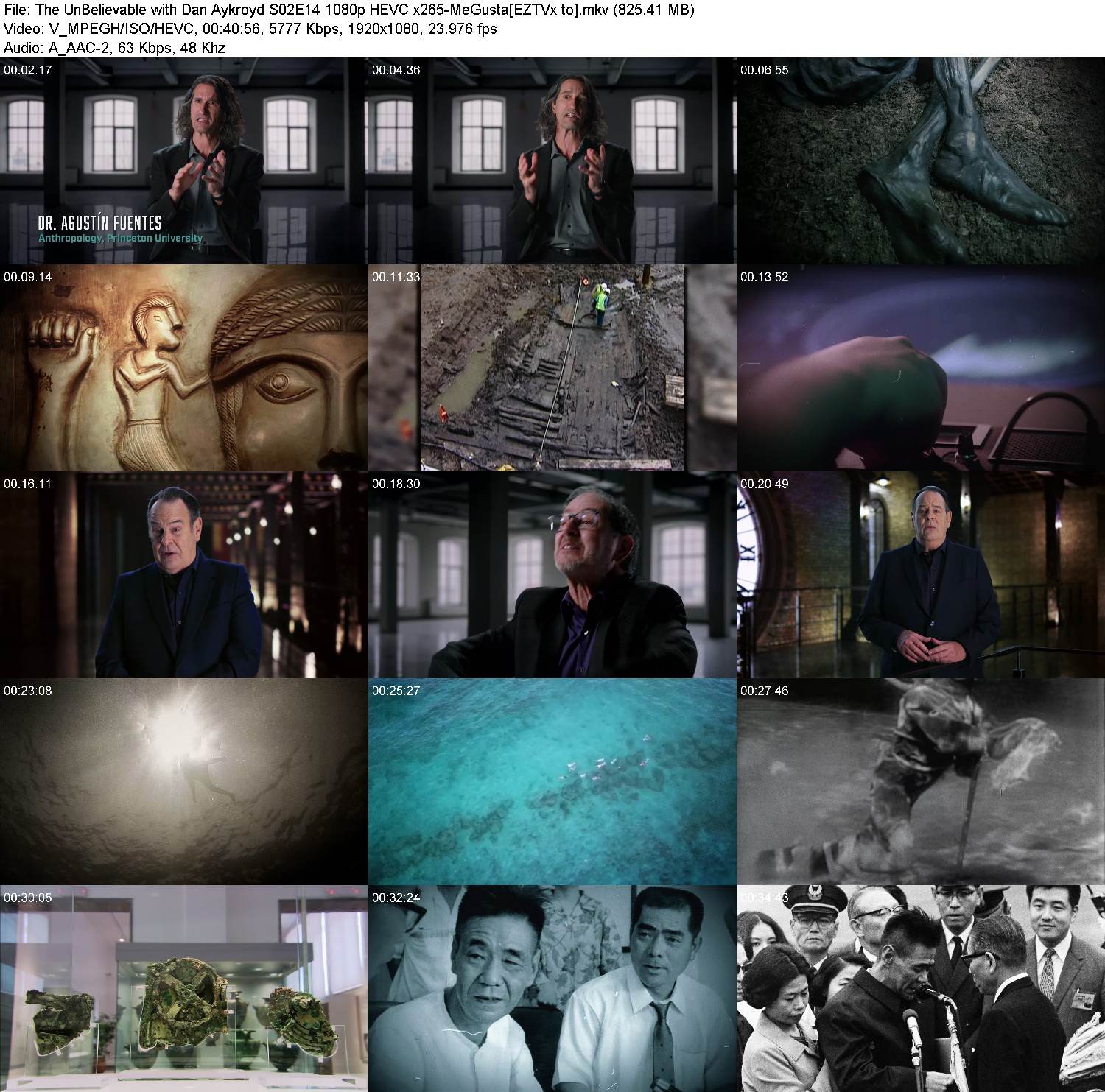
Task: Click the 00:13:52 timestamp label
Action: (x=764, y=277)
